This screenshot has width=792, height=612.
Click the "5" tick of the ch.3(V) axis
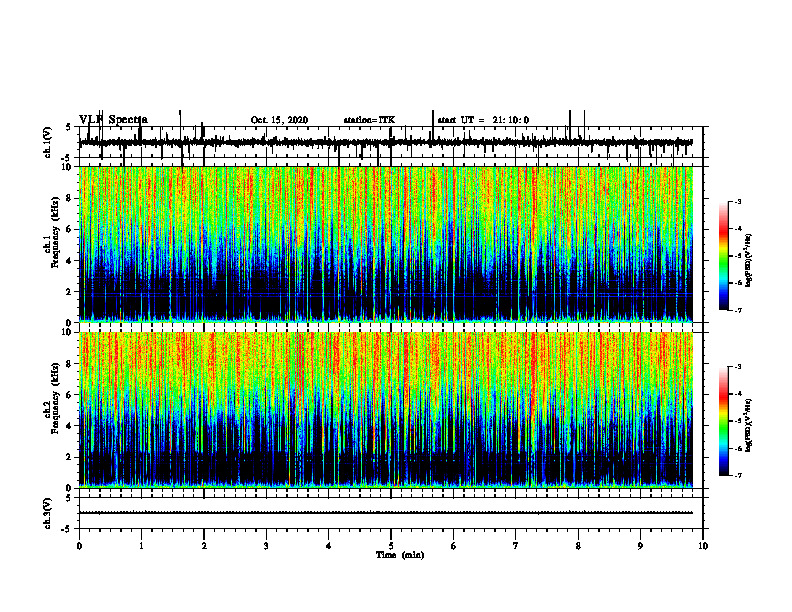click(x=69, y=498)
